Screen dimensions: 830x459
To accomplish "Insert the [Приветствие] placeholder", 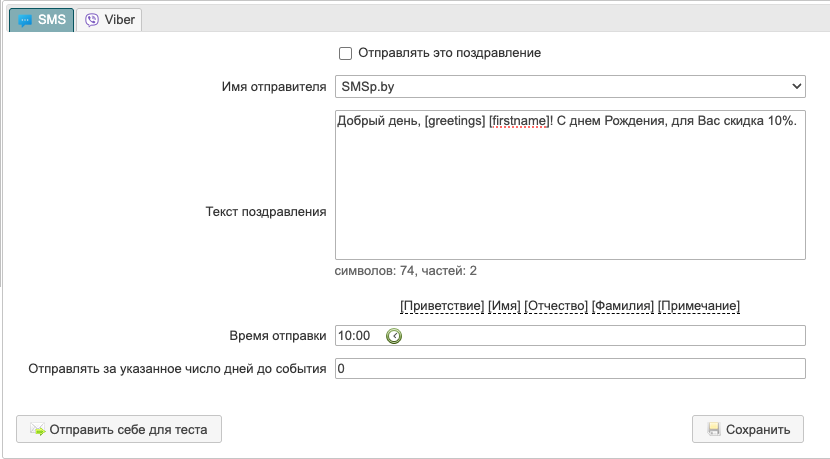I will (442, 305).
